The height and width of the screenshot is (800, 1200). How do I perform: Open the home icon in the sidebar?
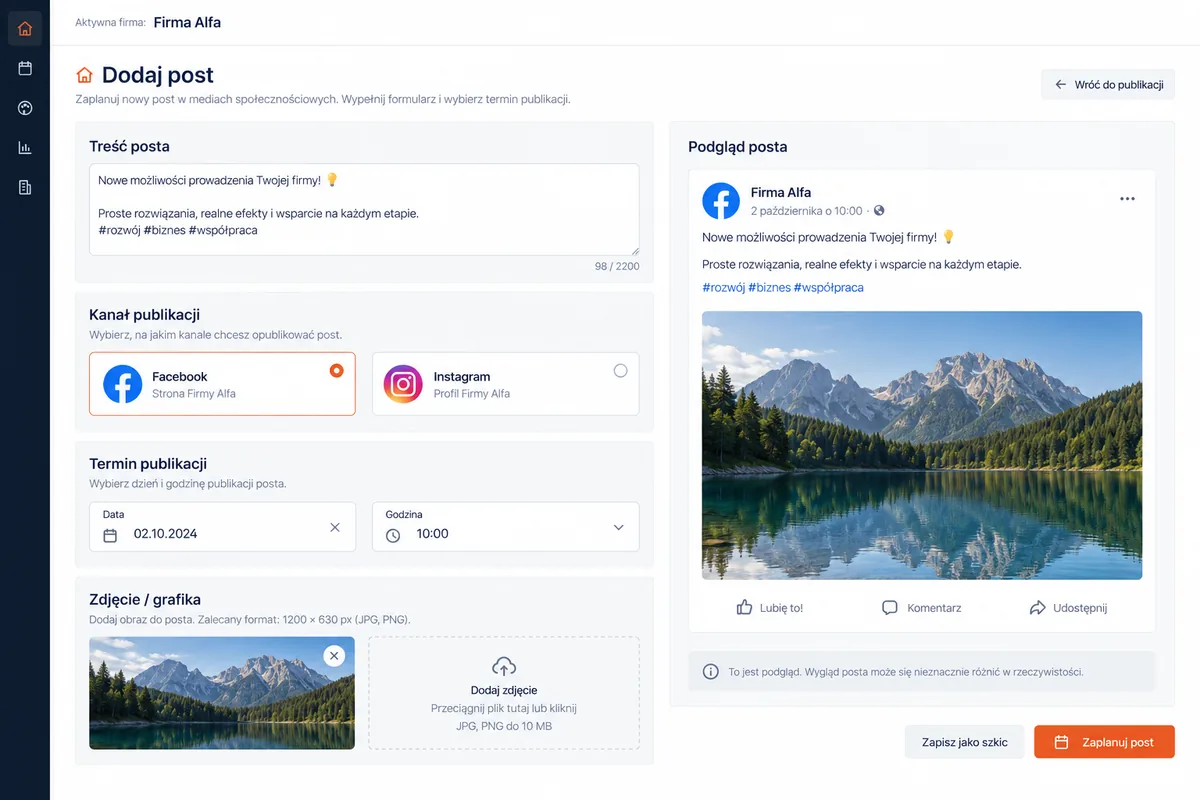[x=25, y=28]
